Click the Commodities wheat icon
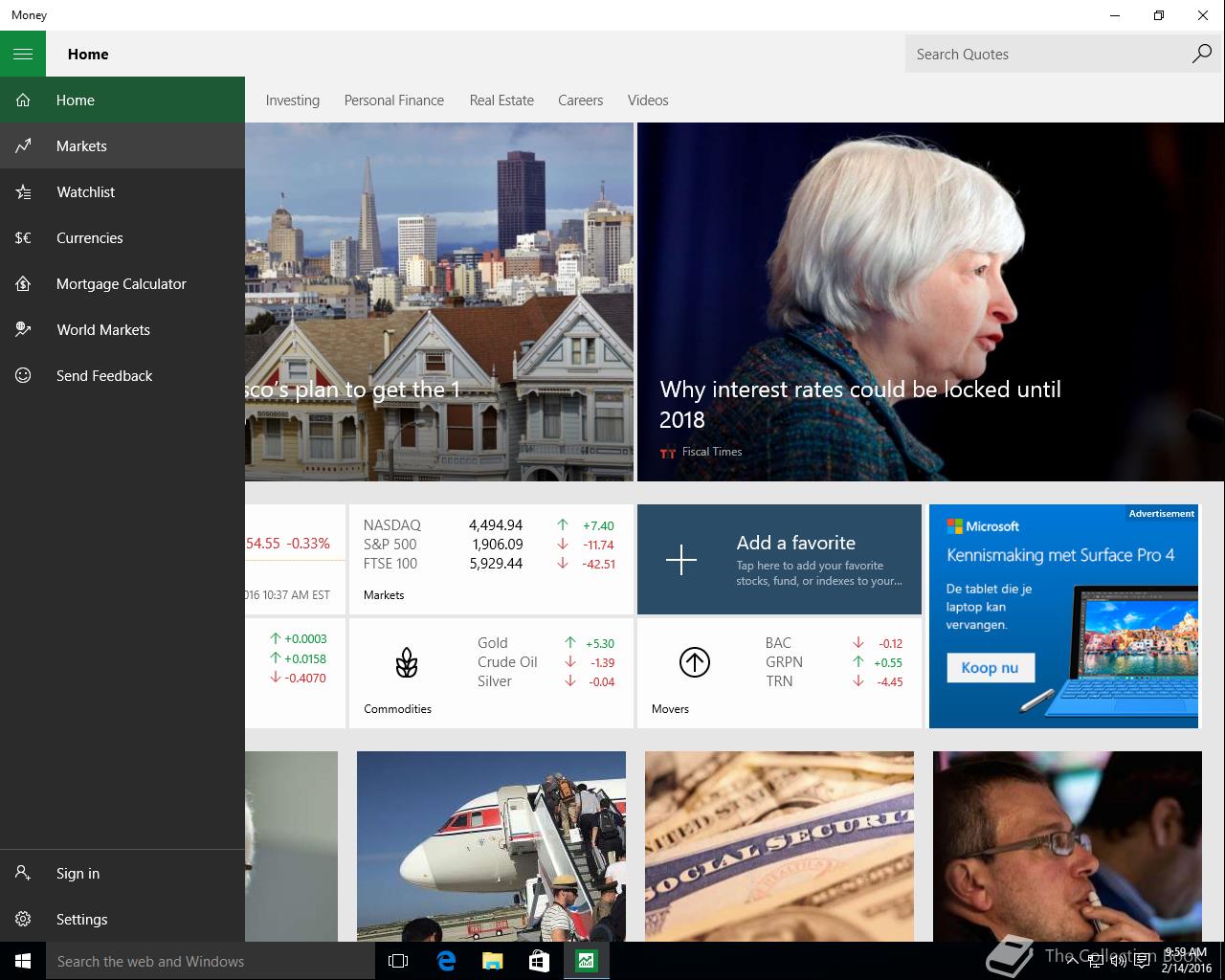The width and height of the screenshot is (1225, 980). coord(407,662)
